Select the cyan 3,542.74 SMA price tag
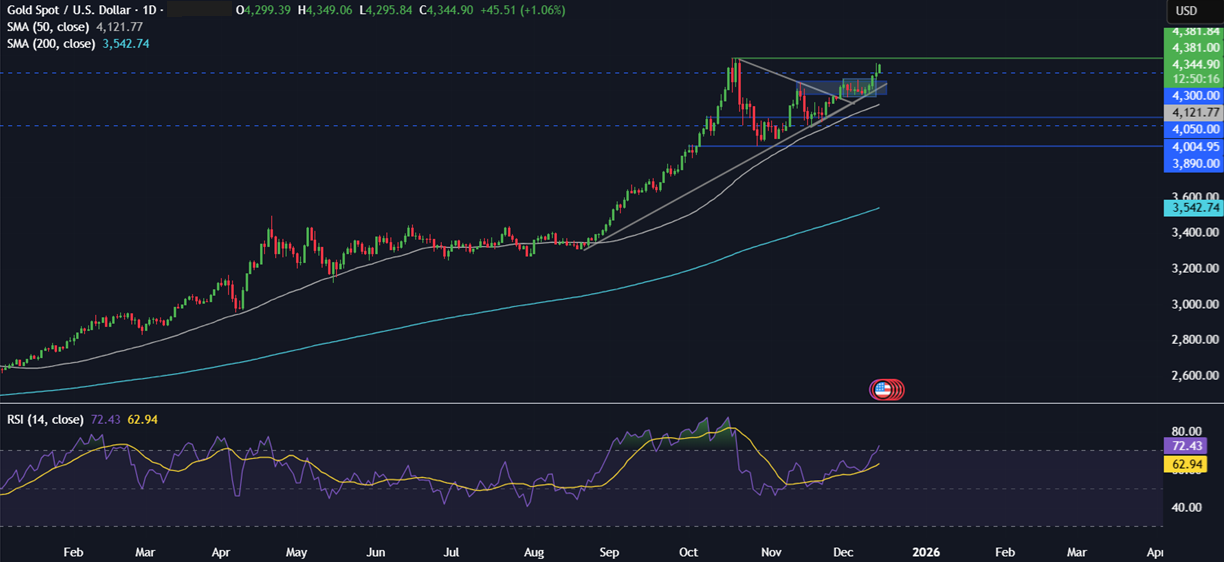 (x=1193, y=208)
